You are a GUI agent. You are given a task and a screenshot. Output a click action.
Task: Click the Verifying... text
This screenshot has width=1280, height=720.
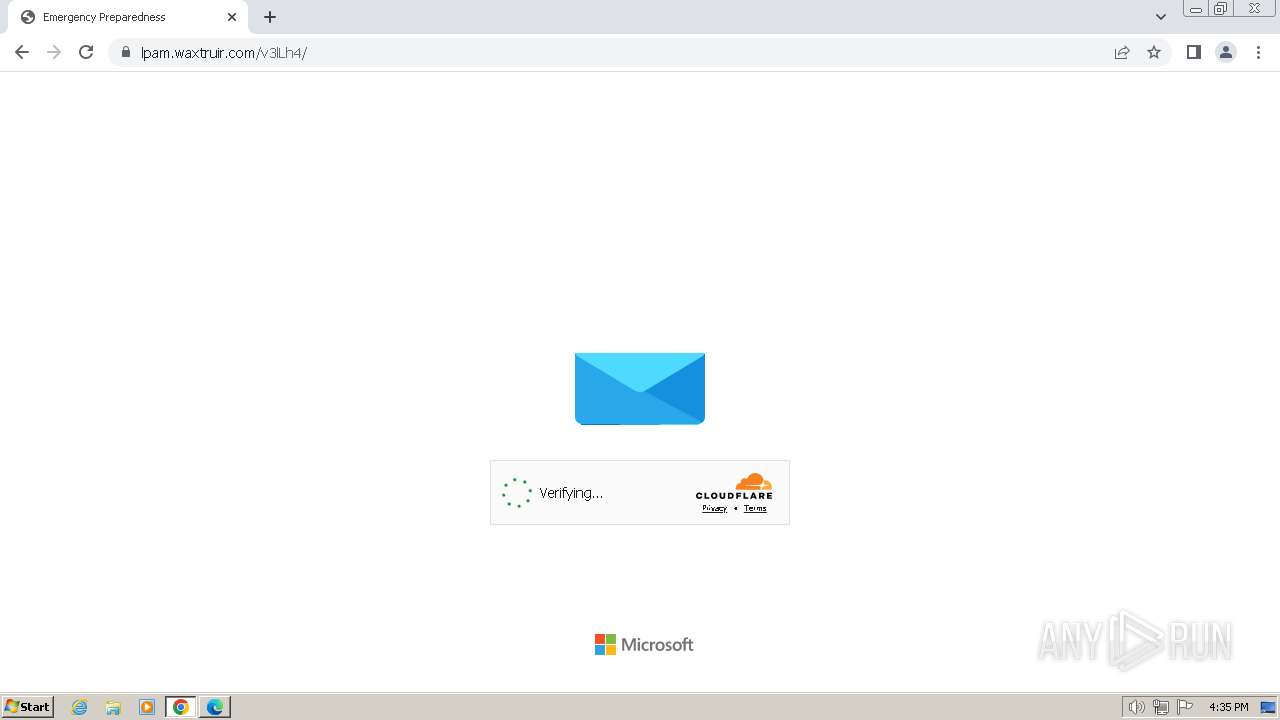click(571, 493)
